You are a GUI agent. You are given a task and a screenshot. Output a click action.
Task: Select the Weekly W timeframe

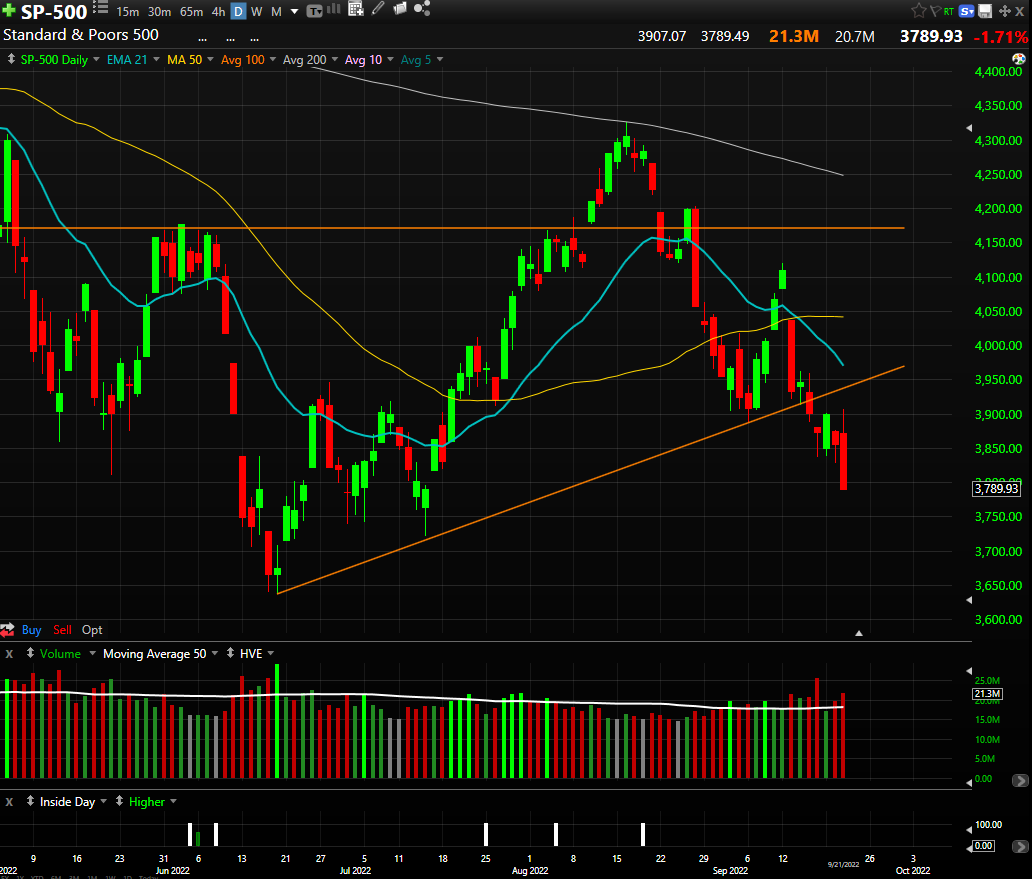point(257,12)
